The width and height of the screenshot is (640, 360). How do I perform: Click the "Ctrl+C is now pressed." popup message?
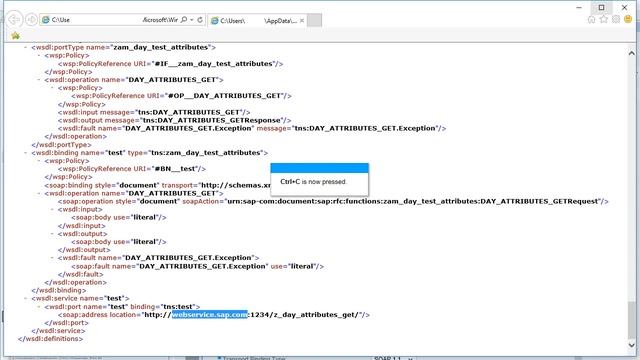[313, 182]
